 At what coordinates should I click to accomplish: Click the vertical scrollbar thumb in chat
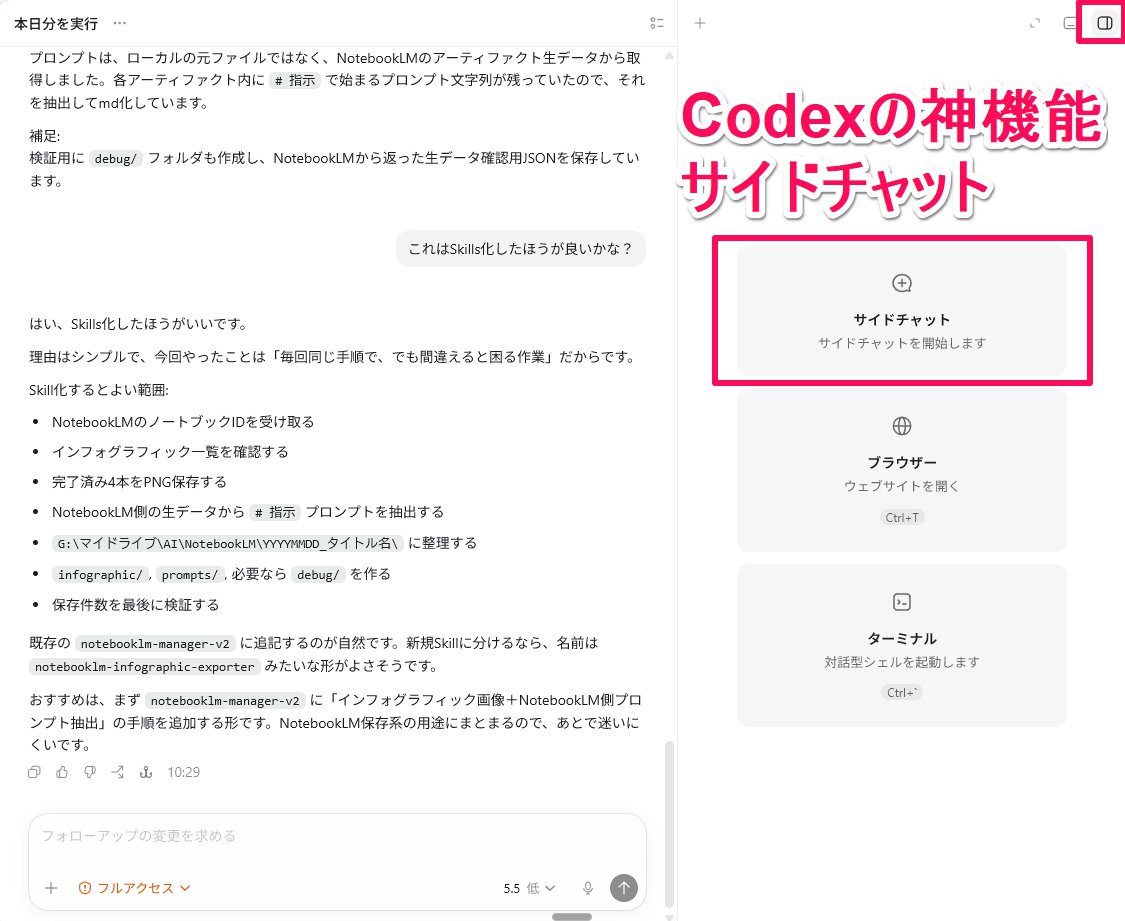[669, 825]
